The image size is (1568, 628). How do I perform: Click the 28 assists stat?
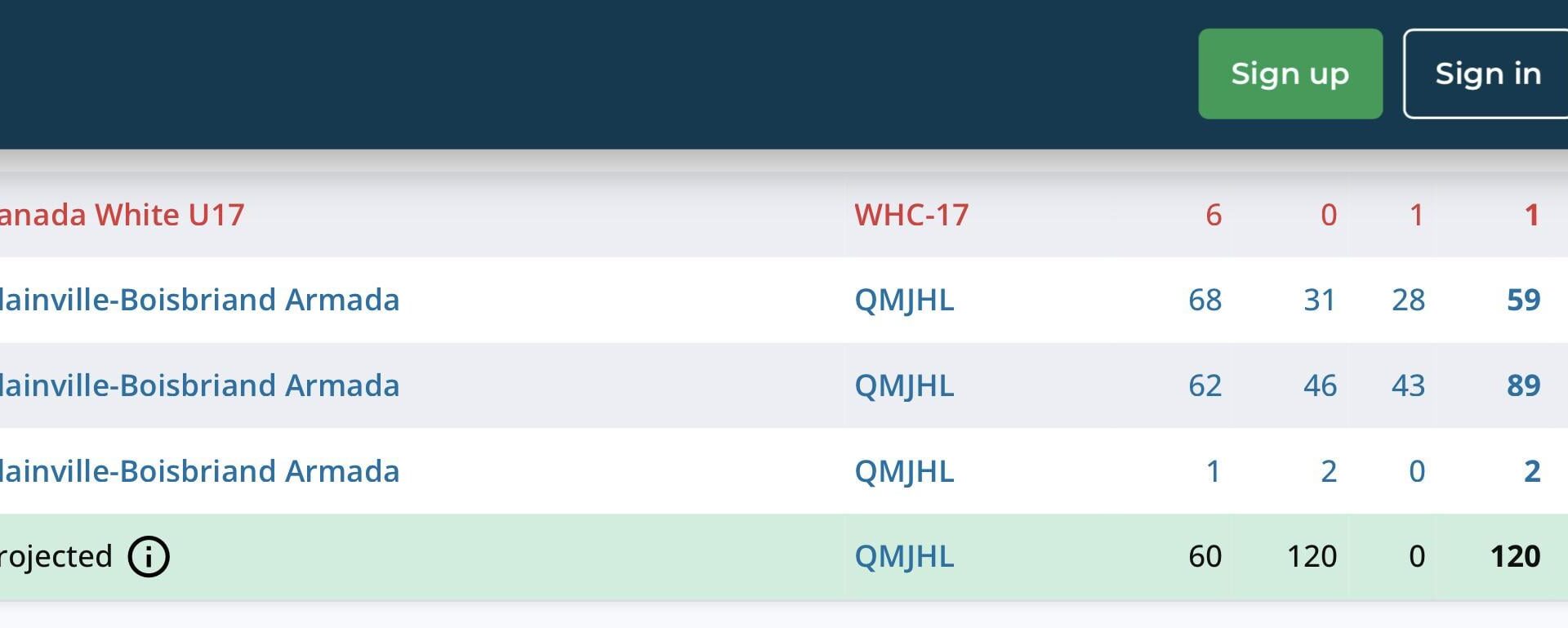[1410, 300]
